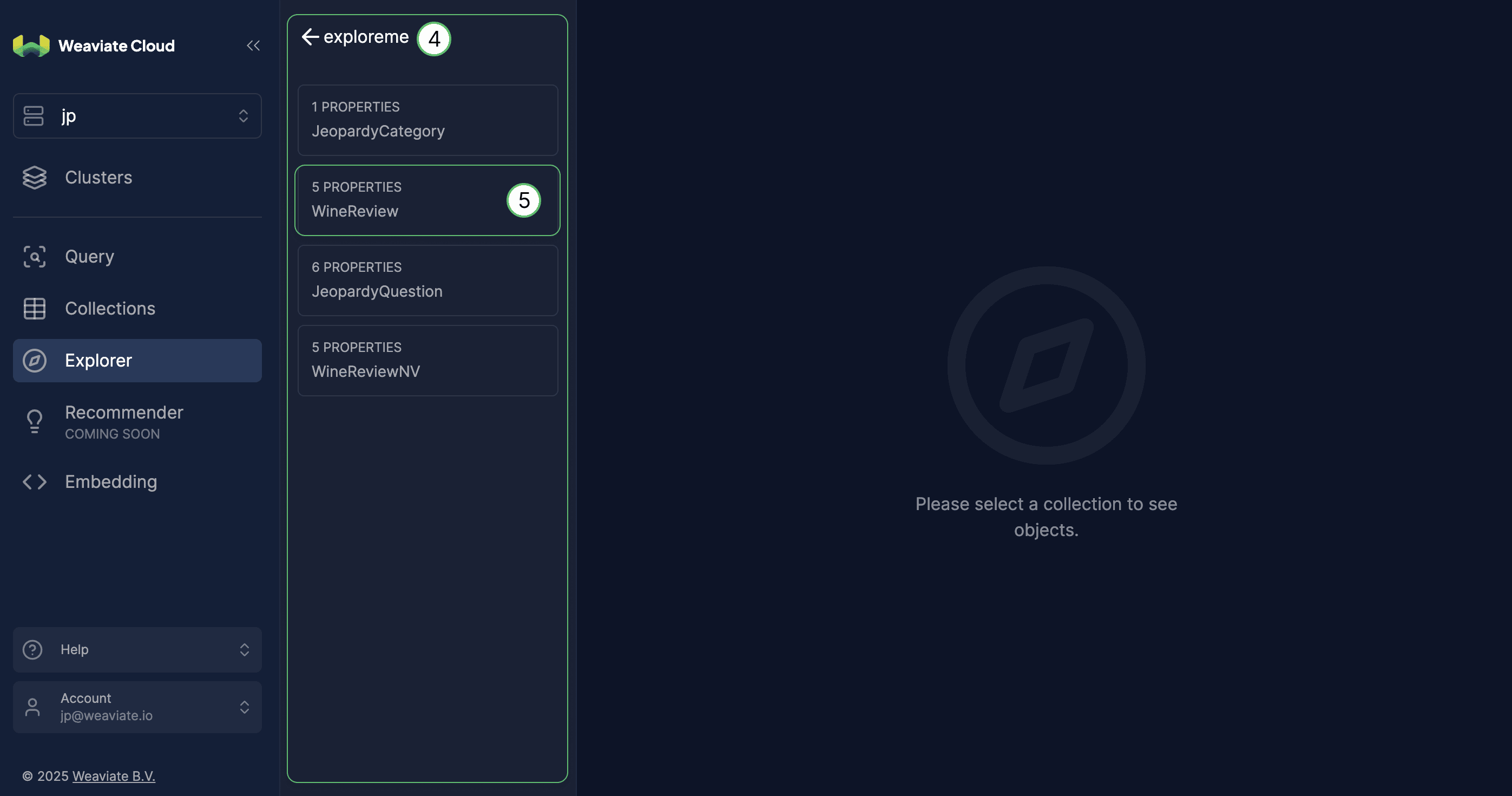Select the WineReview collection
Image resolution: width=1512 pixels, height=796 pixels.
tap(428, 200)
